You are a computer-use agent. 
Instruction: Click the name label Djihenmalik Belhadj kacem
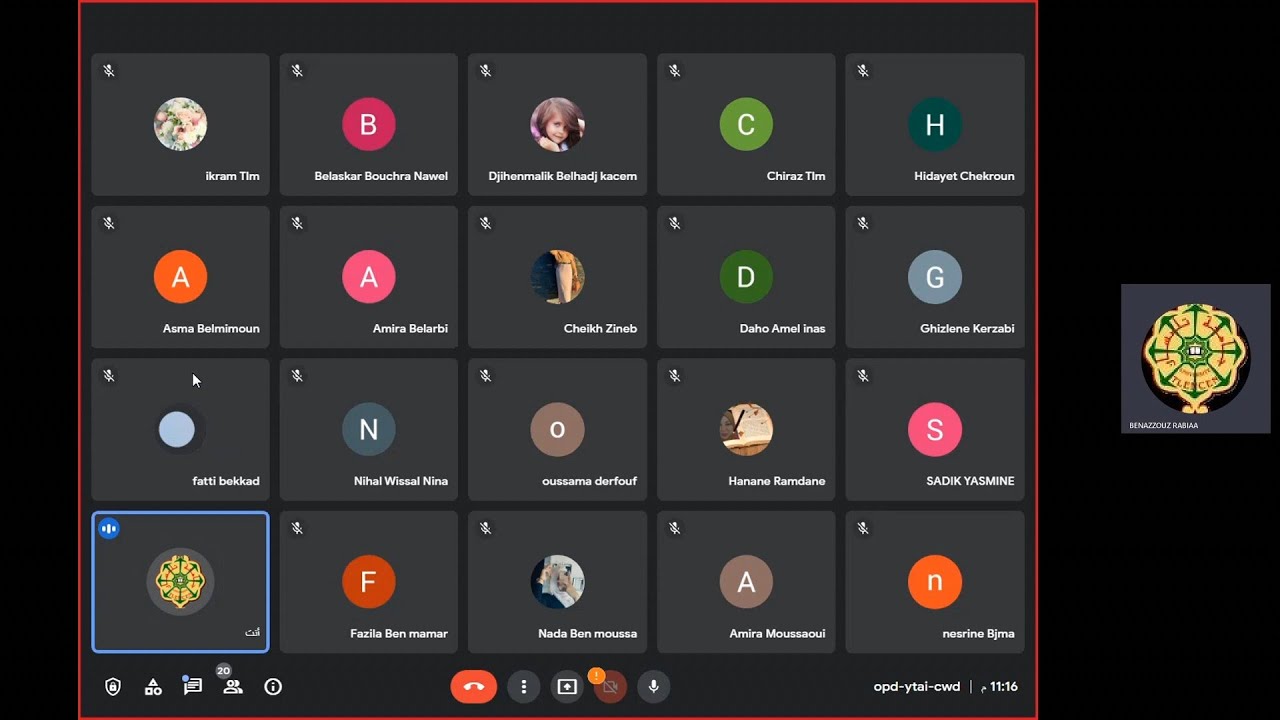[562, 176]
